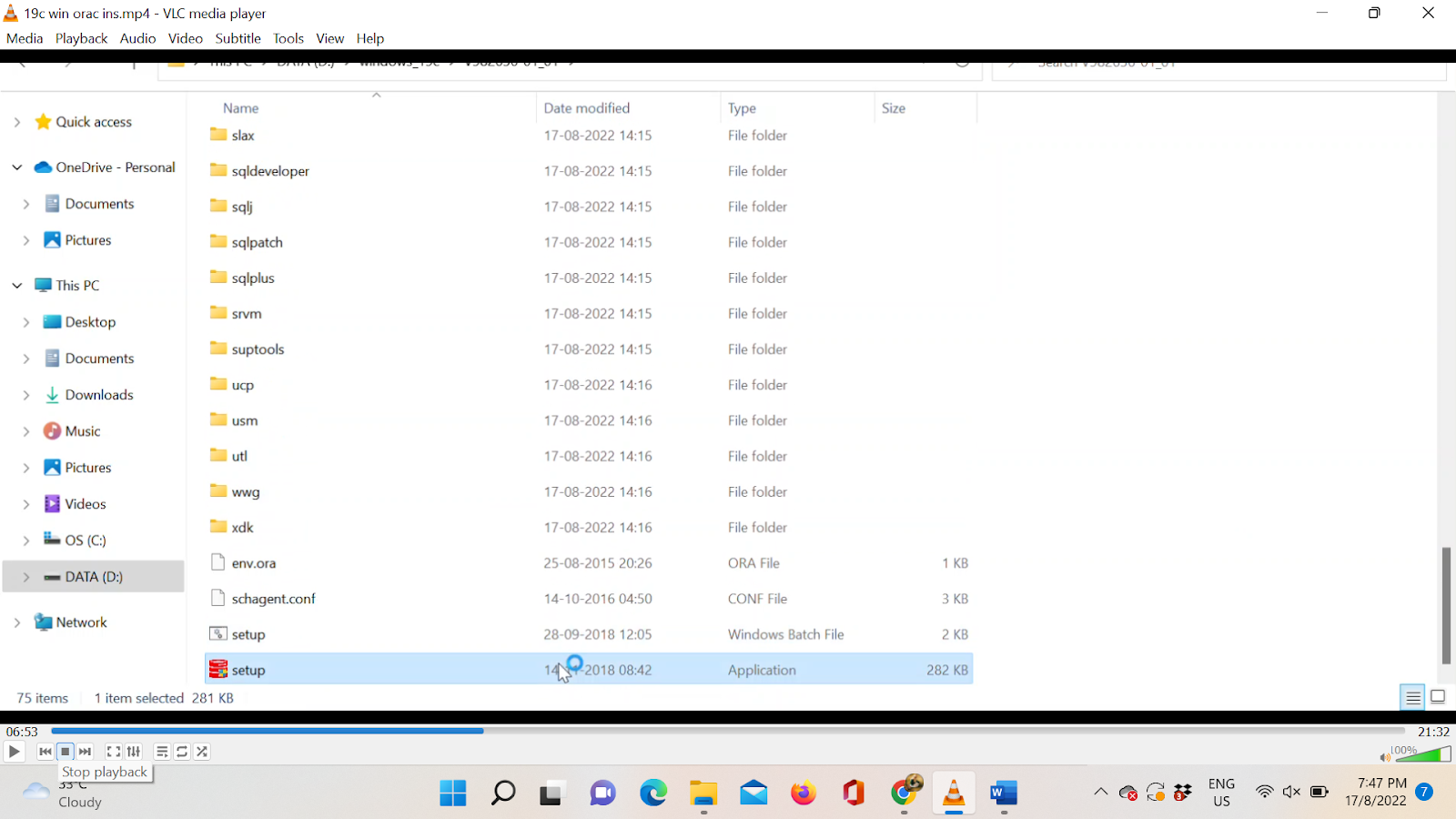Jump to previous media in VLC
Image resolution: width=1456 pixels, height=819 pixels.
coord(45,752)
